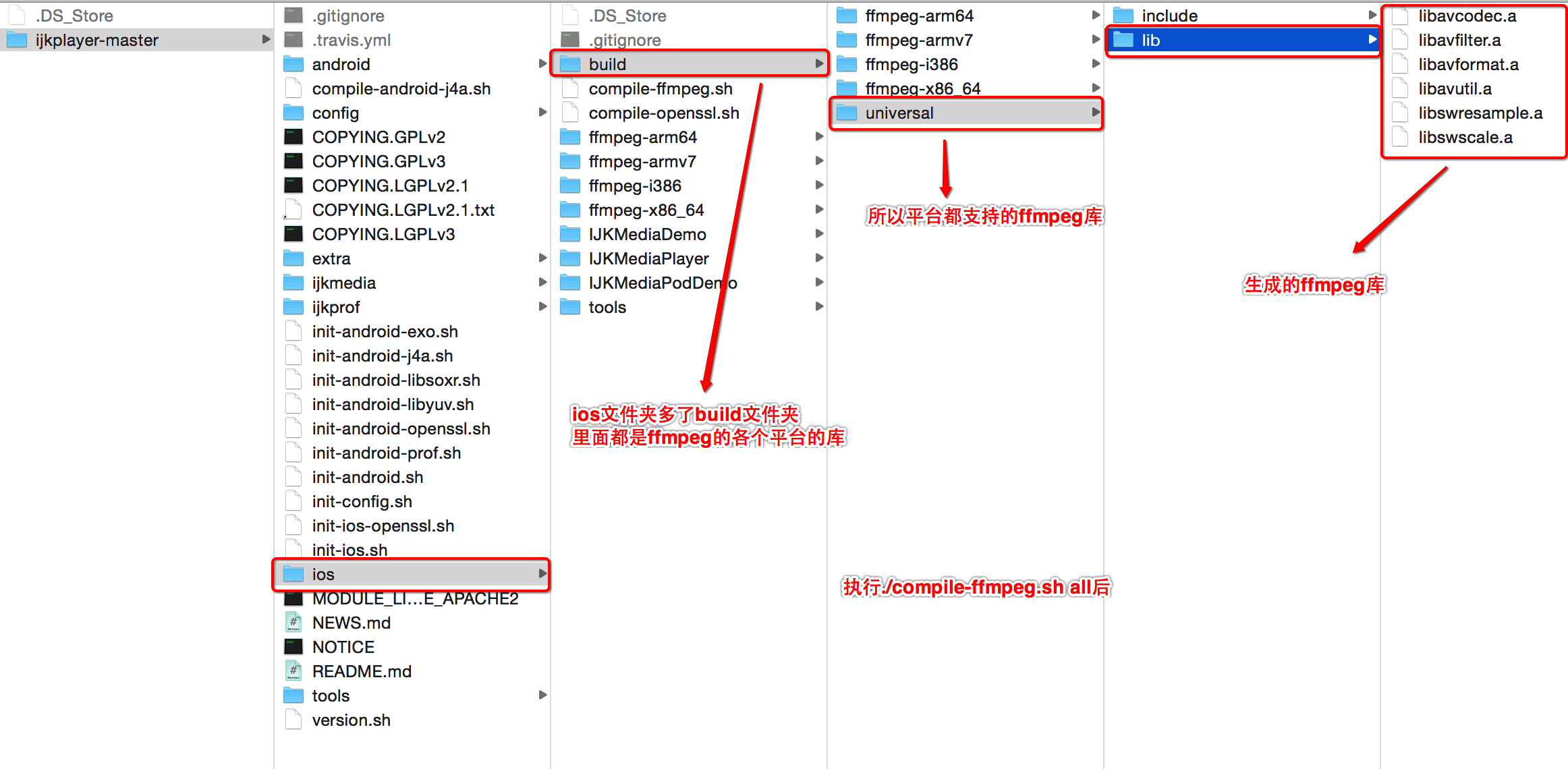Expand the lib folder disclosure arrow
The height and width of the screenshot is (769, 1568).
[x=1372, y=40]
